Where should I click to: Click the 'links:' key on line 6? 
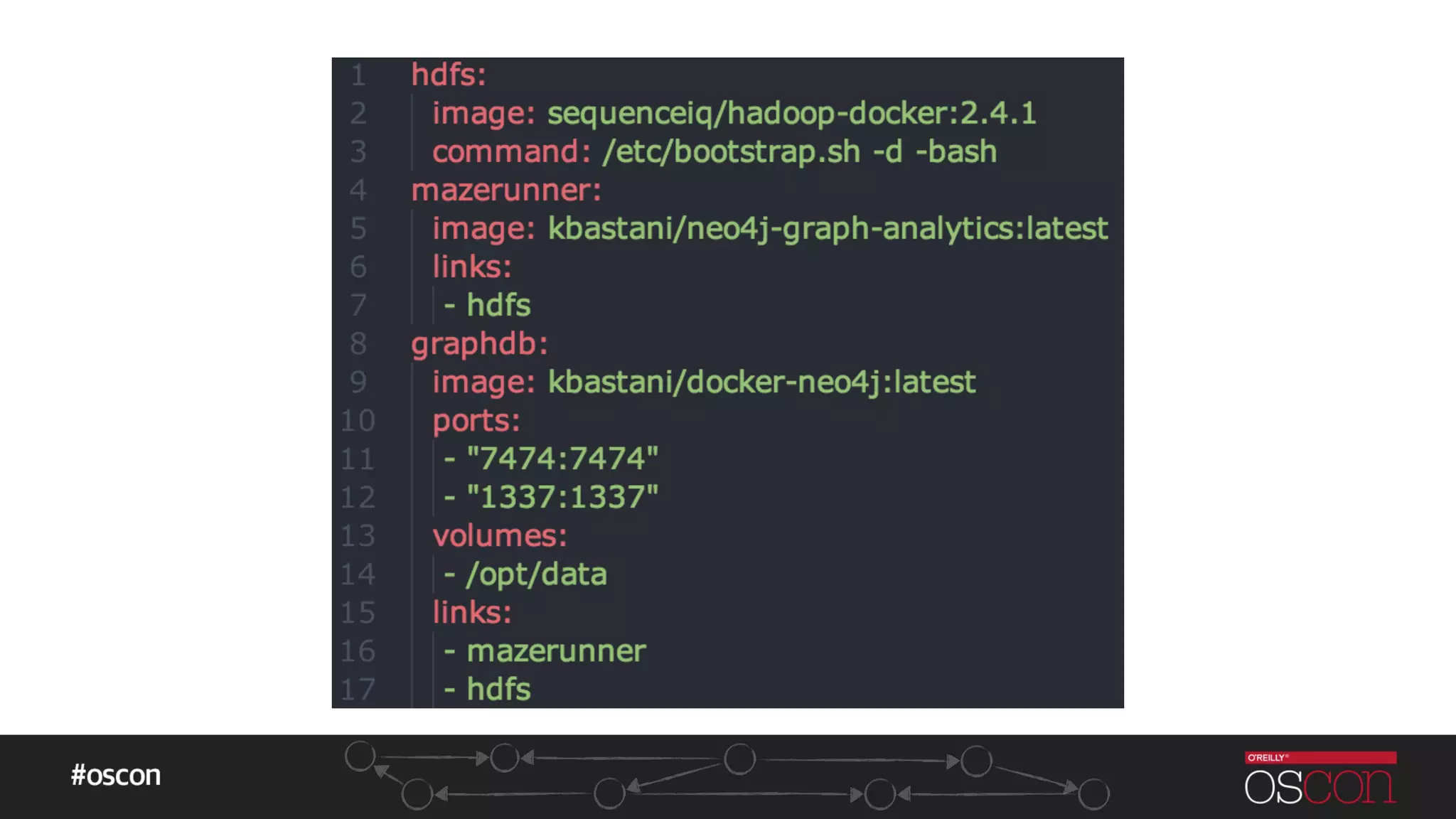(472, 267)
